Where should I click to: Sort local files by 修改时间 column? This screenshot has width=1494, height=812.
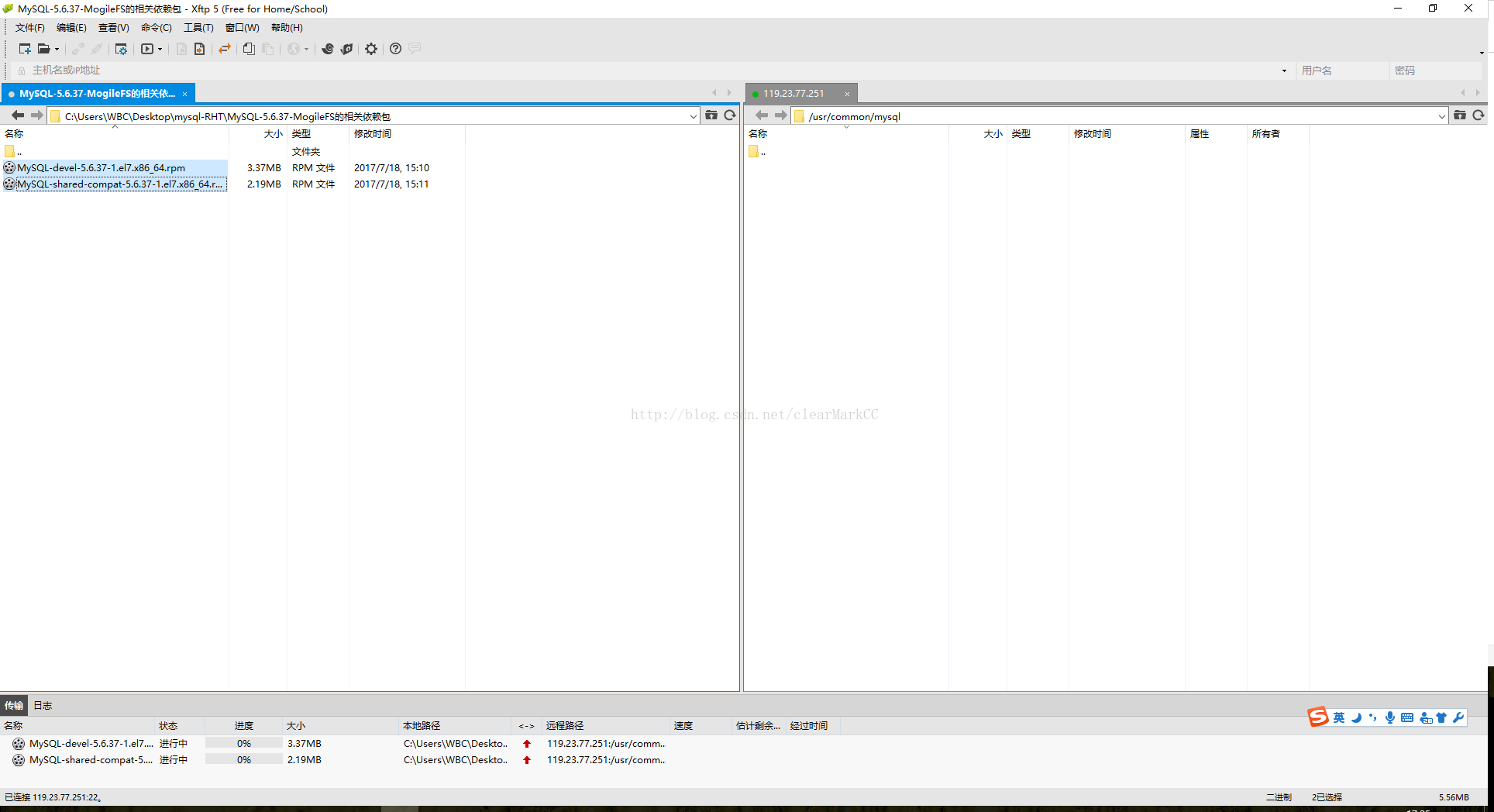(x=407, y=134)
